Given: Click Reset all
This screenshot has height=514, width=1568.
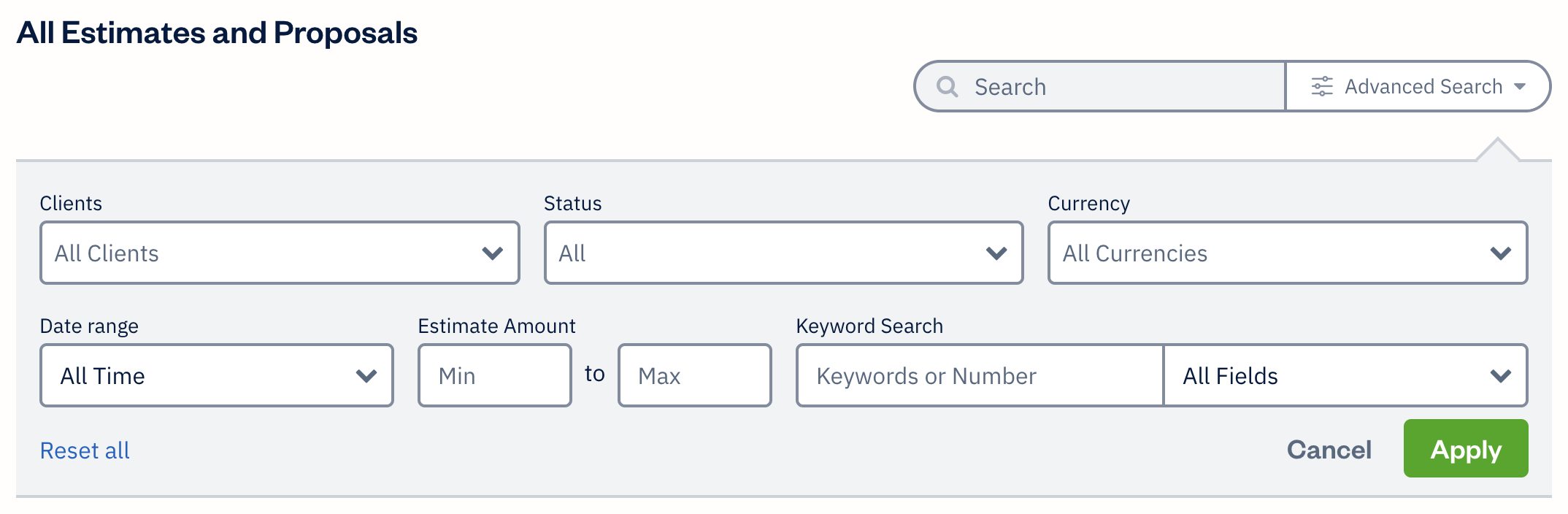Looking at the screenshot, I should click(85, 450).
